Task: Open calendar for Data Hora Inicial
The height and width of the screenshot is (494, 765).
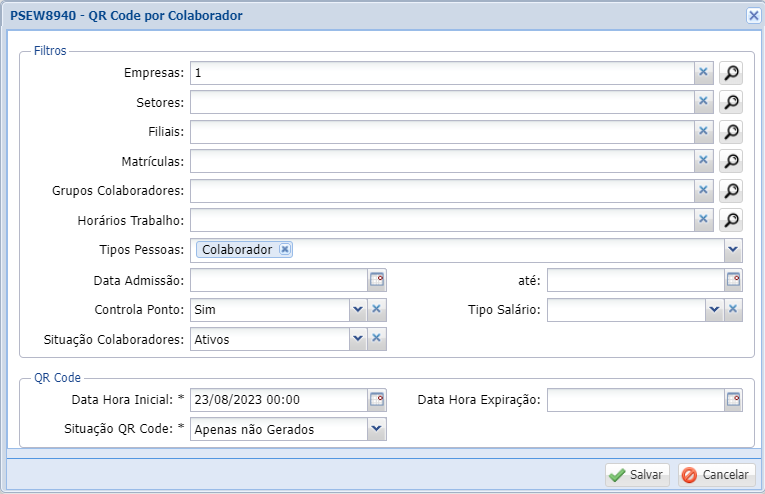Action: pos(377,400)
